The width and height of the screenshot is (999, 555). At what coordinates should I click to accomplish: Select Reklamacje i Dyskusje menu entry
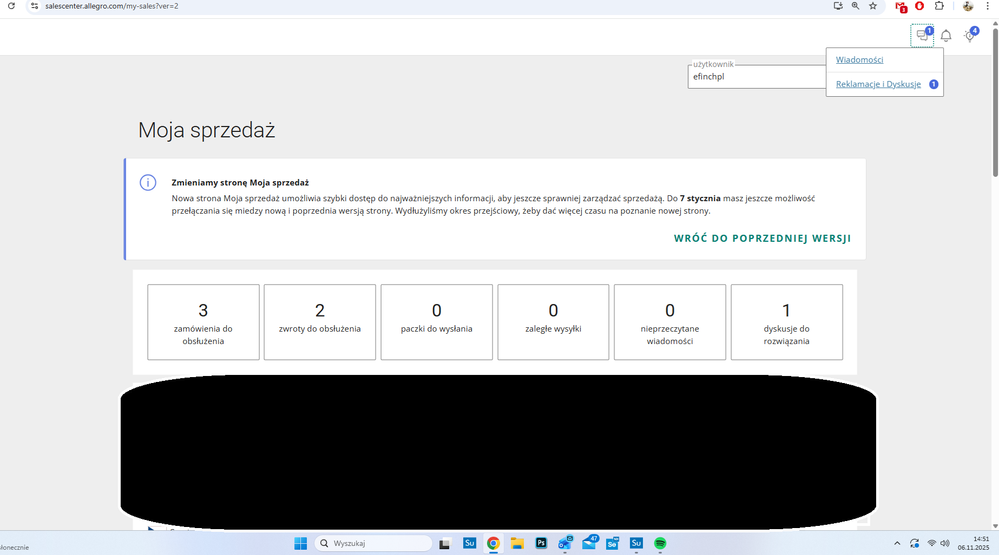coord(878,84)
